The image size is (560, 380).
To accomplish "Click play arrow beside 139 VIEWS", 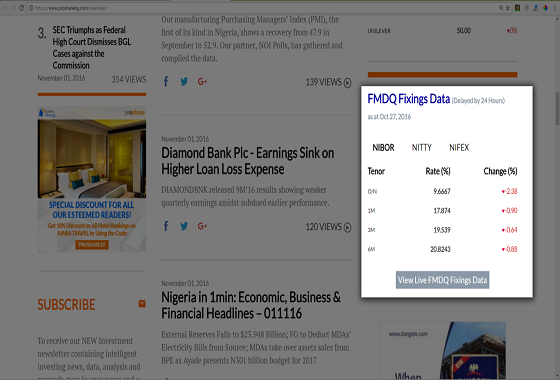I will pos(348,83).
